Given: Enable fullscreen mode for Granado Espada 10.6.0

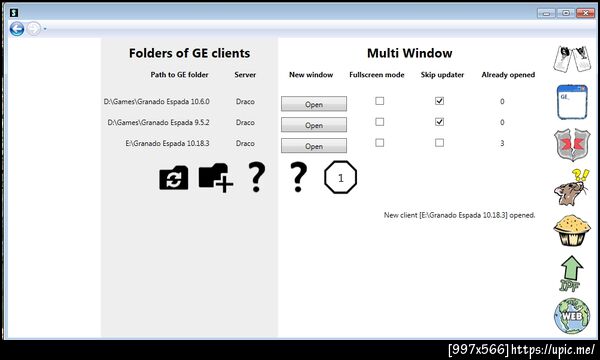Looking at the screenshot, I should (x=379, y=101).
